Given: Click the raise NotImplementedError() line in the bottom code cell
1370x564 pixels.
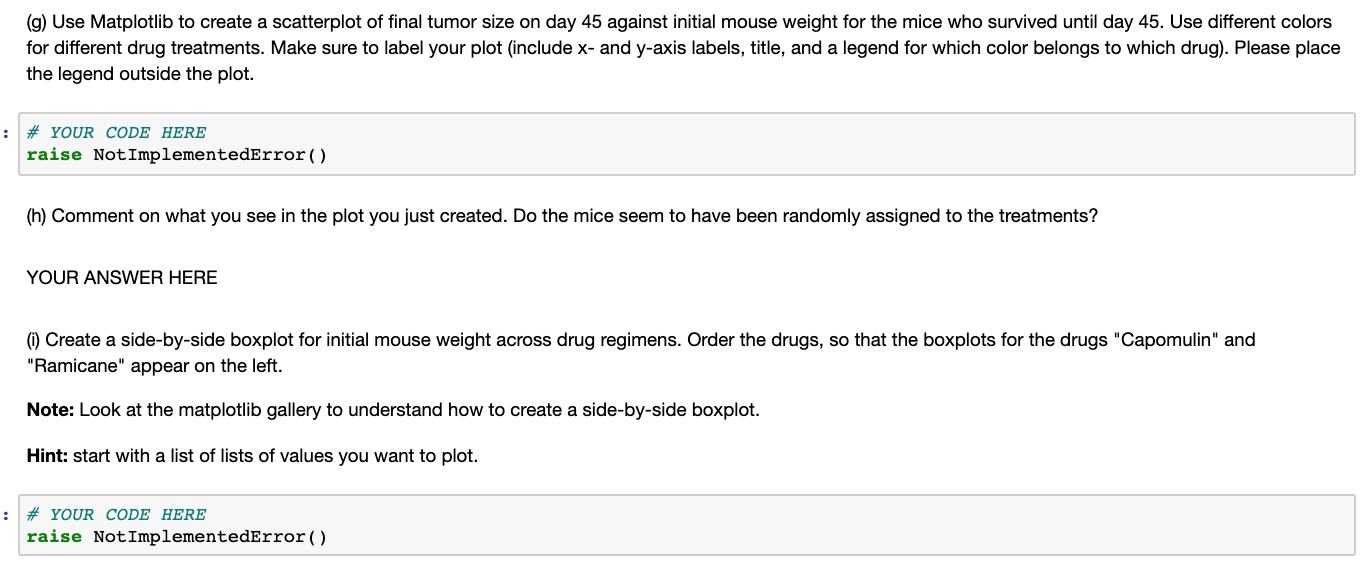Looking at the screenshot, I should click(176, 537).
